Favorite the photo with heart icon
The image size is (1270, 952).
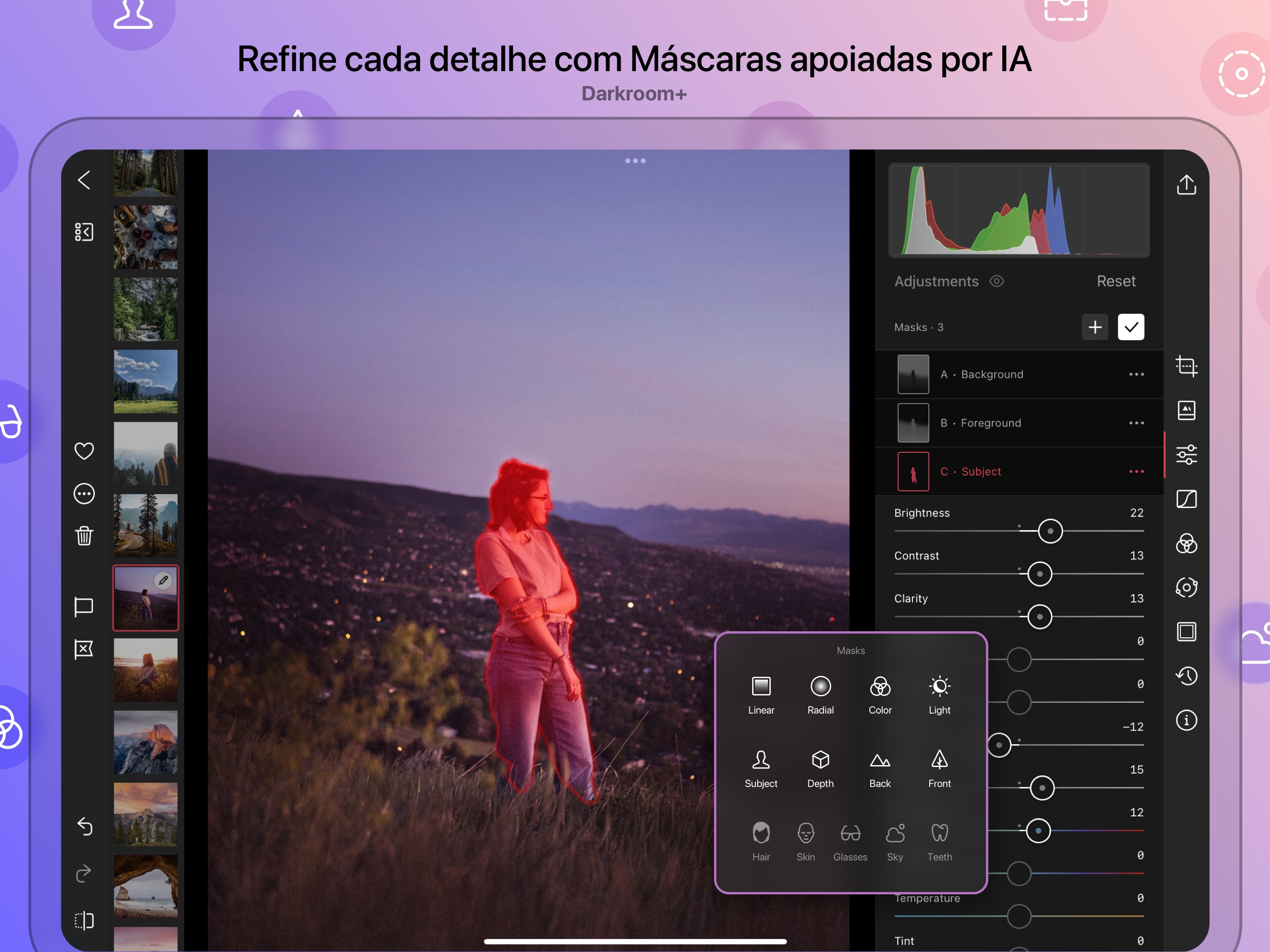(85, 451)
